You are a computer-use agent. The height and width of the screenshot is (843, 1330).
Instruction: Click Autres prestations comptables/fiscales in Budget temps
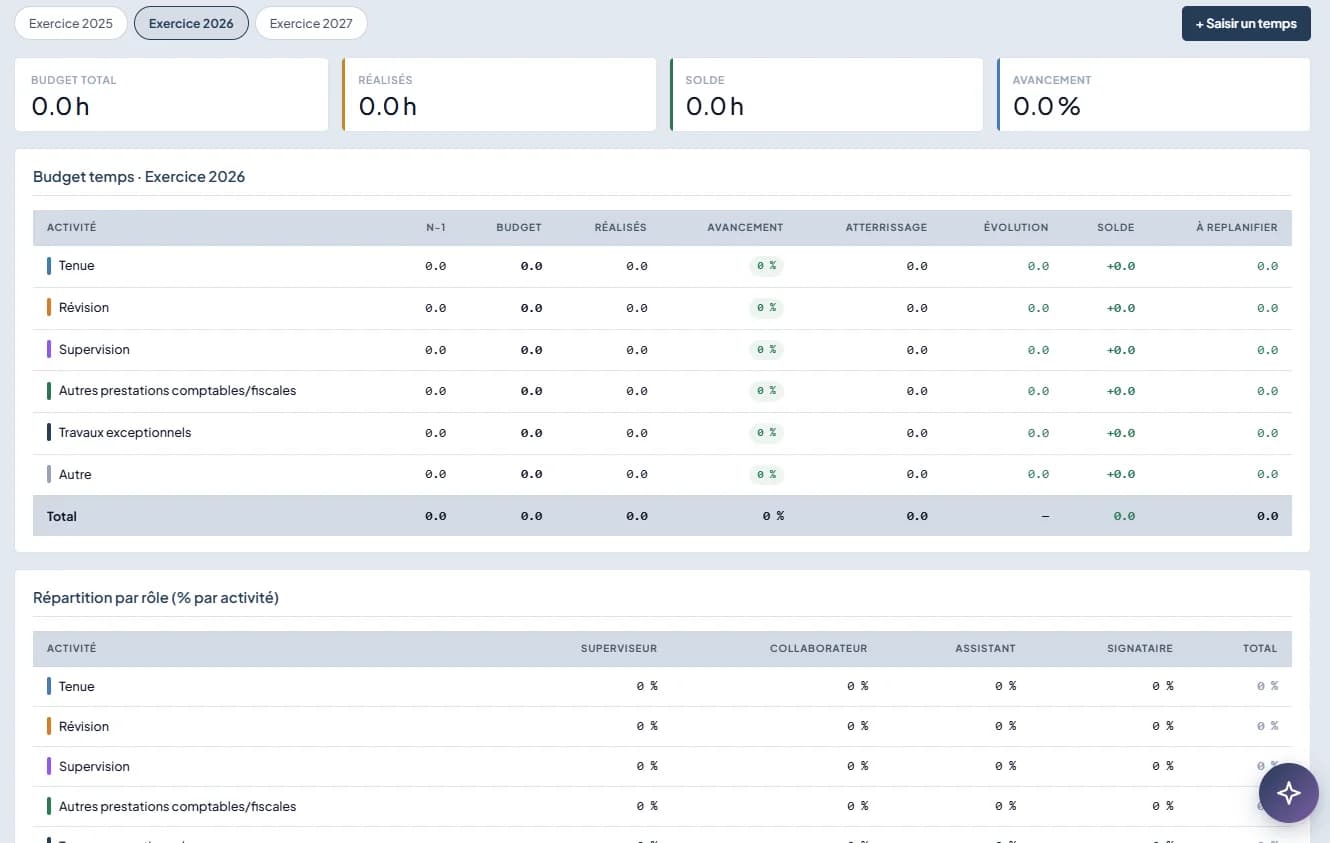tap(177, 391)
